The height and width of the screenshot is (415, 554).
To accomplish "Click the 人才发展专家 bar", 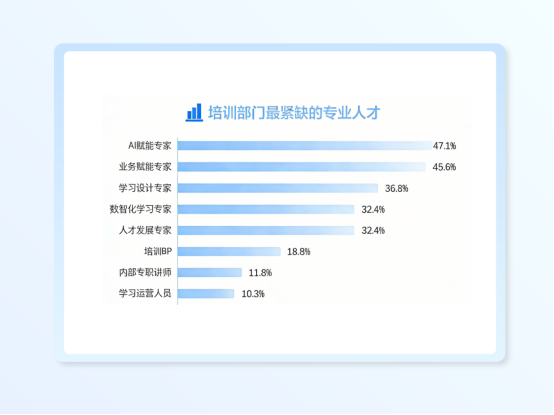I will point(266,230).
